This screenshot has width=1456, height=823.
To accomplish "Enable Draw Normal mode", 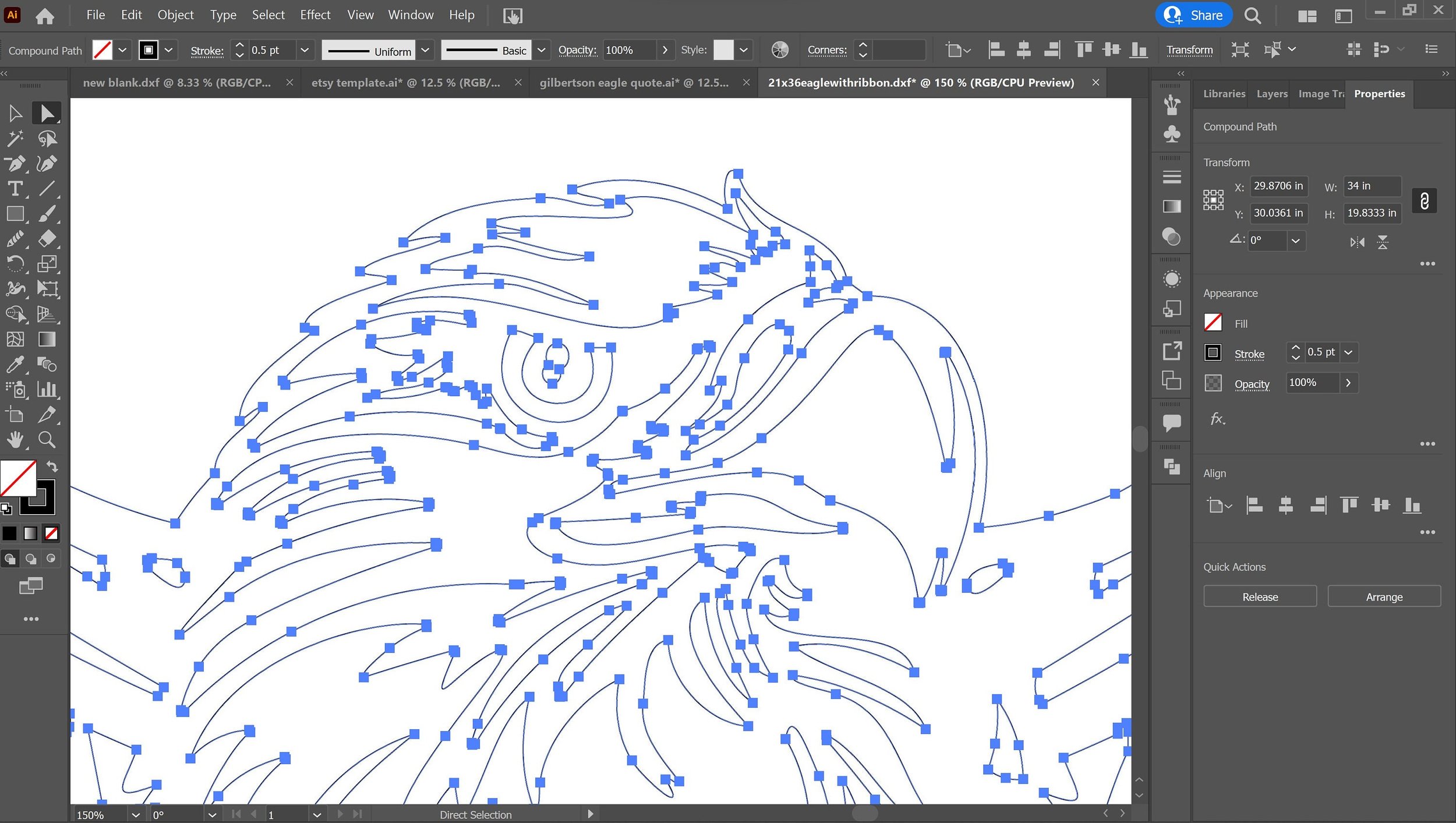I will (10, 559).
